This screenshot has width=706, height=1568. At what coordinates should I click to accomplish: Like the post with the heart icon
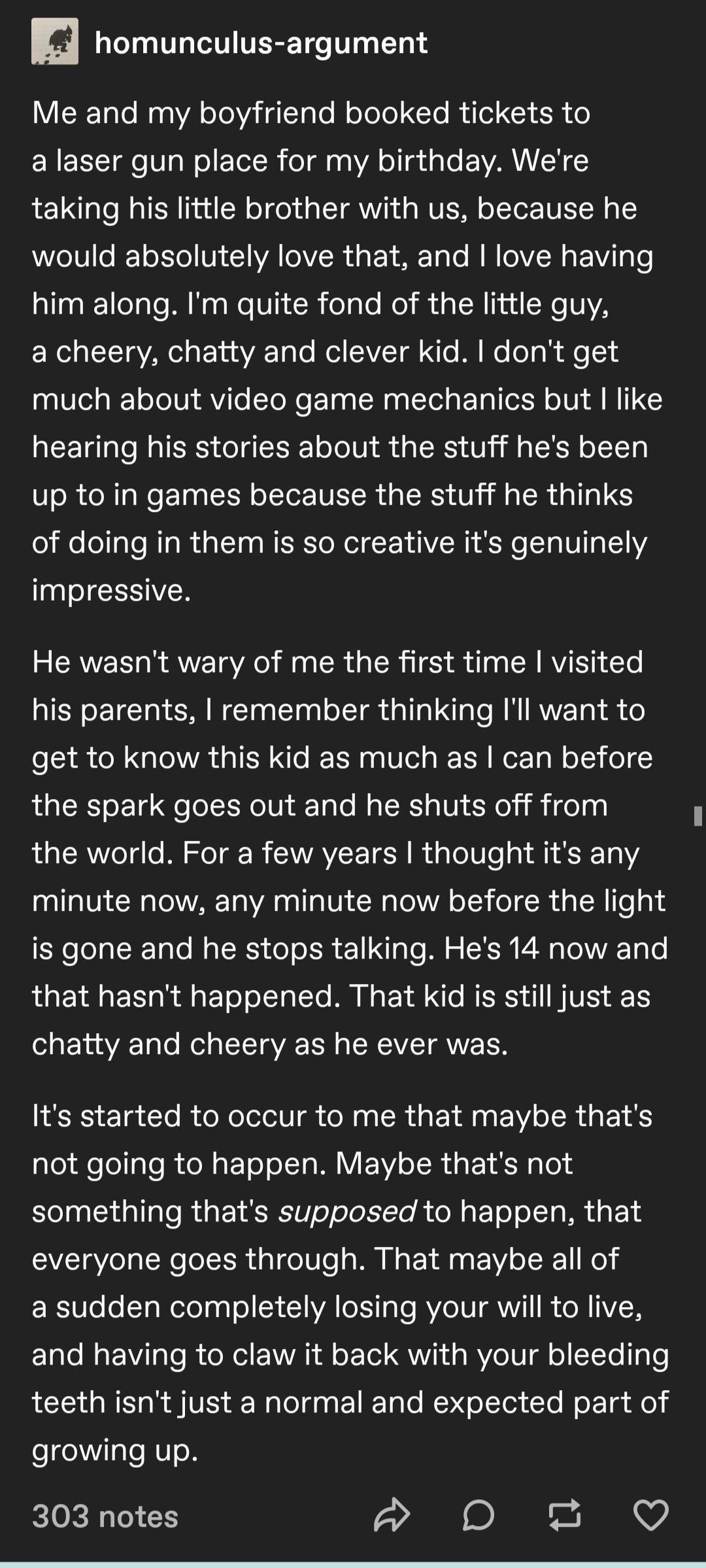point(650,1516)
